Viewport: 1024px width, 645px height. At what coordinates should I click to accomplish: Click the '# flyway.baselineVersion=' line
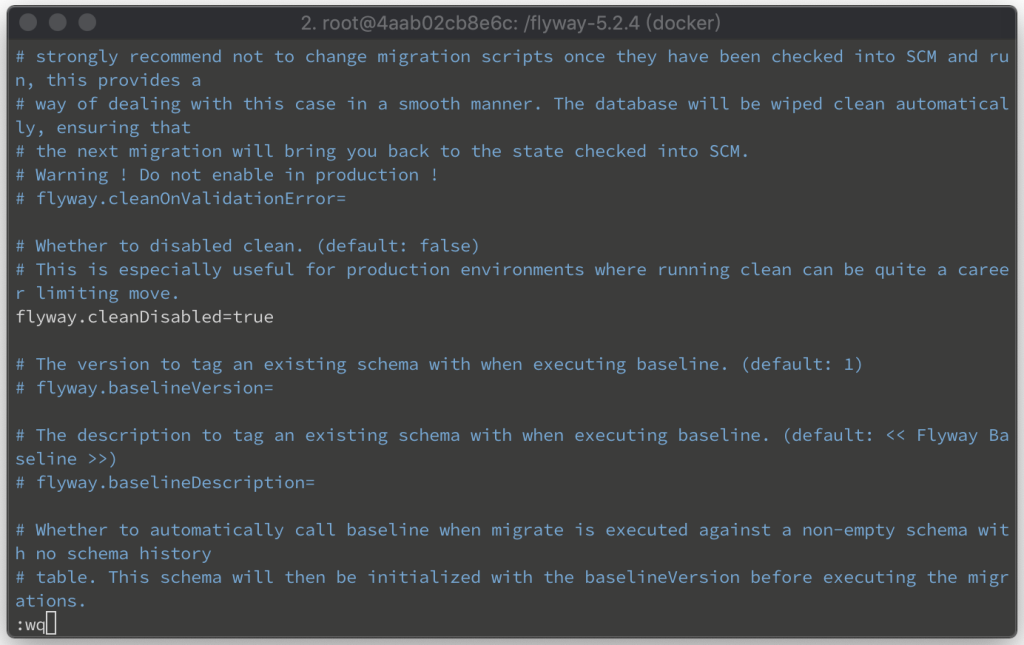coord(144,388)
